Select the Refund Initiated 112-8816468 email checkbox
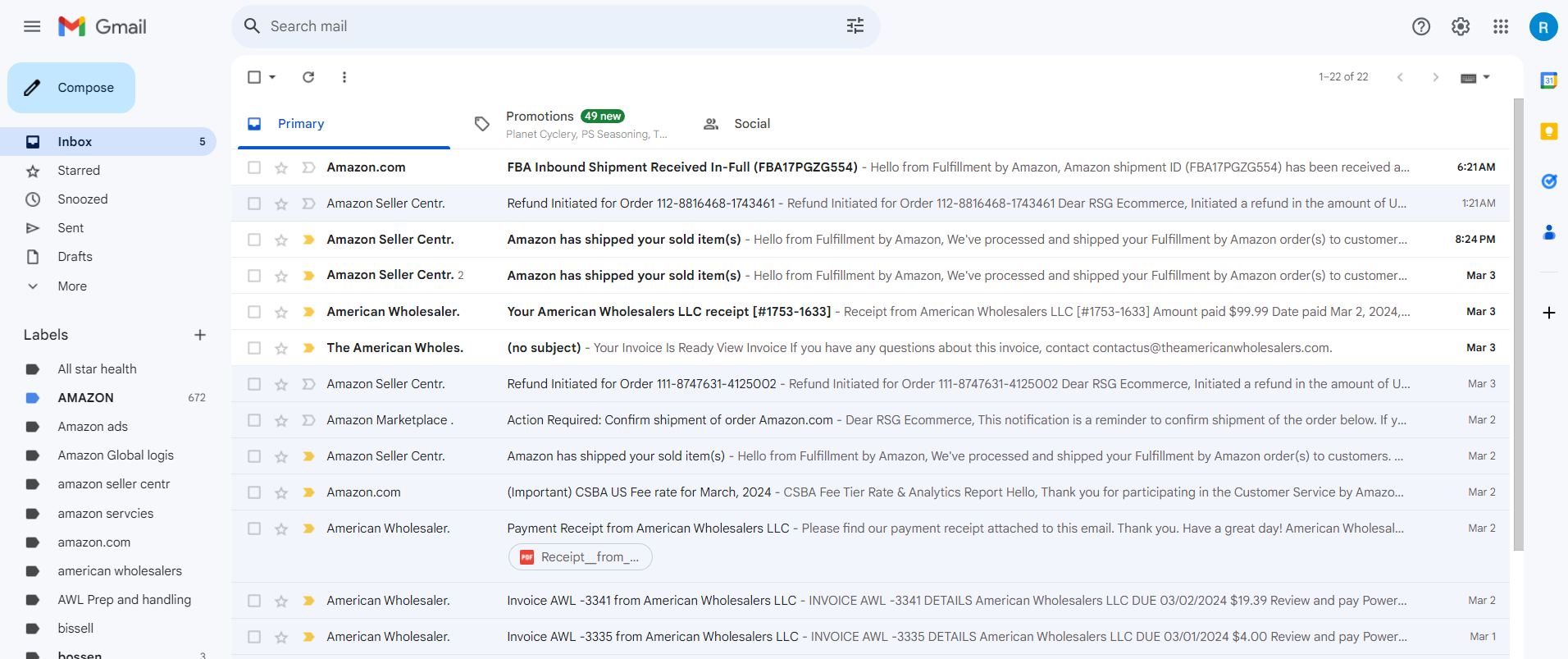The height and width of the screenshot is (659, 1568). 254,204
